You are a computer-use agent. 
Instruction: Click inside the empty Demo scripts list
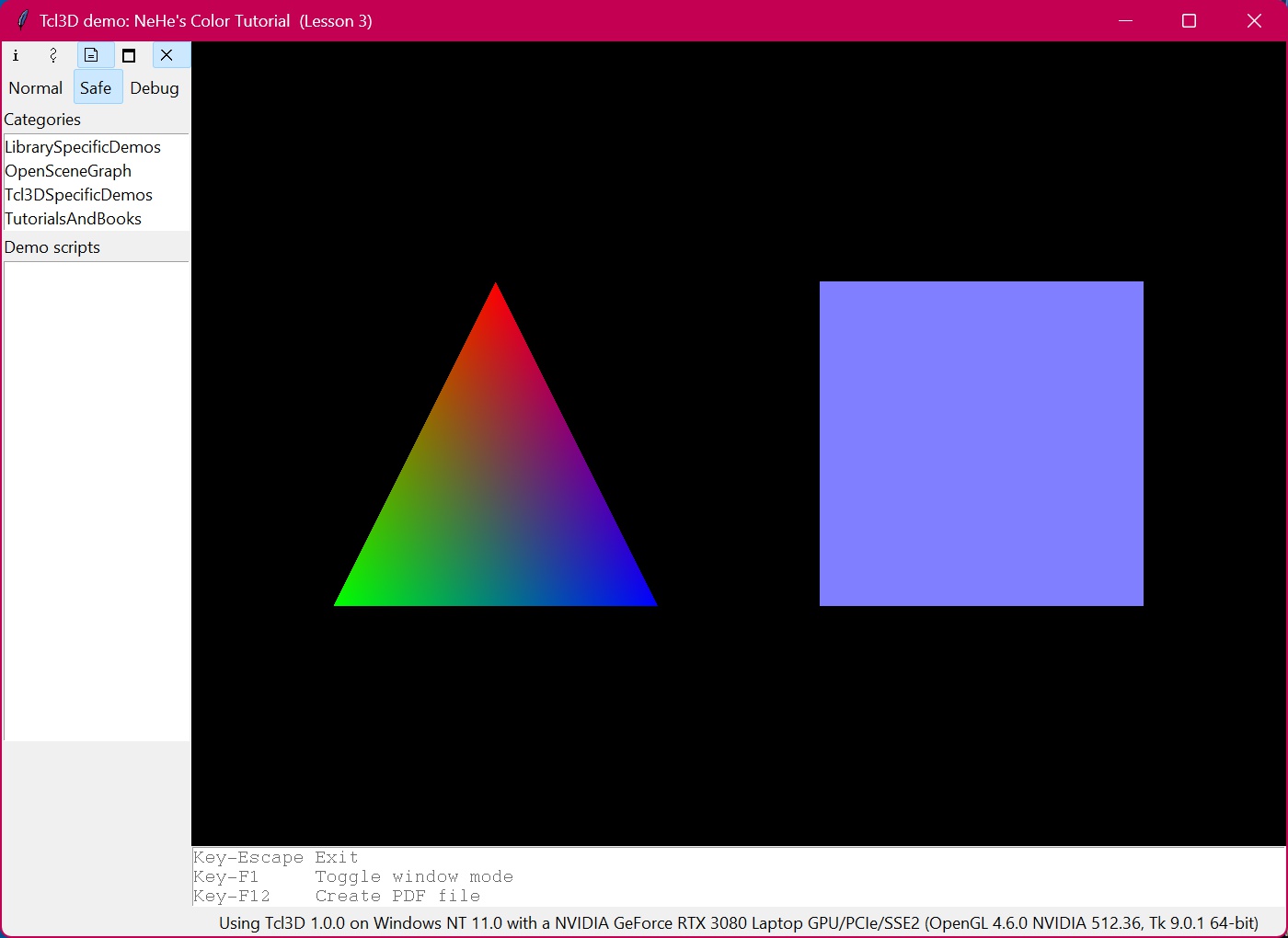pos(97,501)
